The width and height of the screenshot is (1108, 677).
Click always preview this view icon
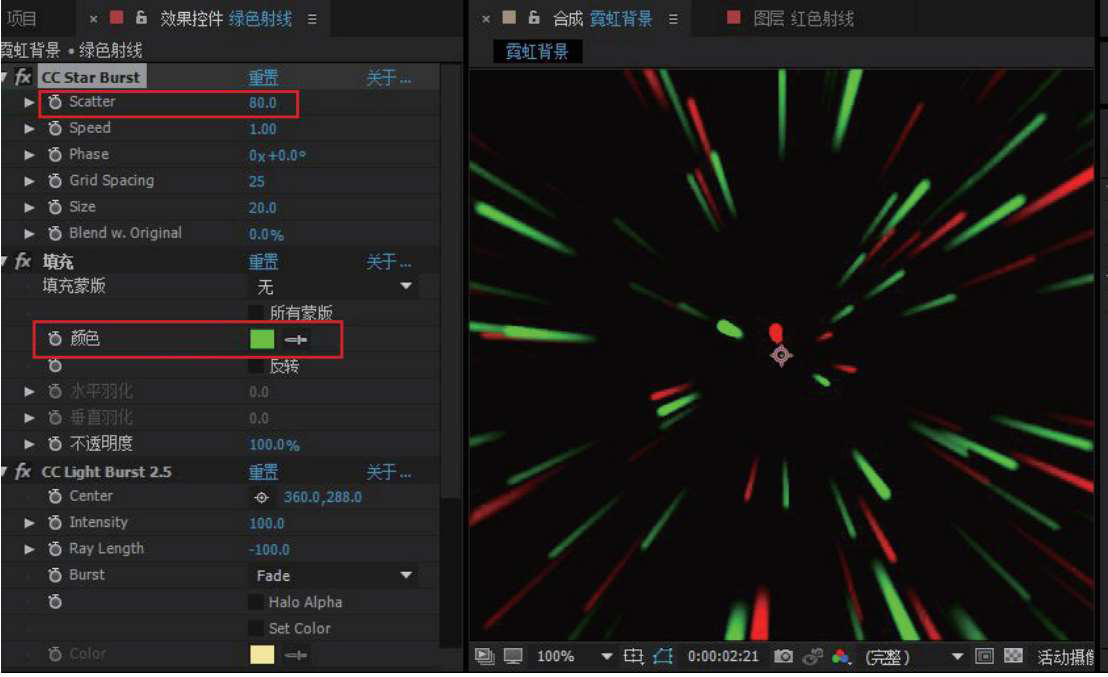click(x=485, y=657)
